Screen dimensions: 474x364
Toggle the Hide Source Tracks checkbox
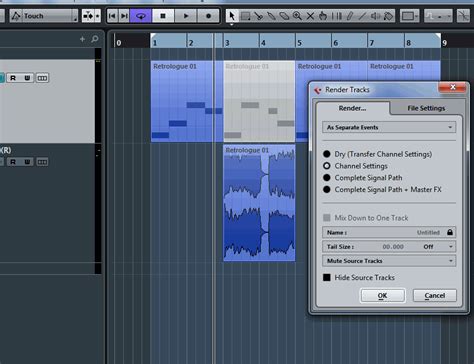(x=327, y=277)
